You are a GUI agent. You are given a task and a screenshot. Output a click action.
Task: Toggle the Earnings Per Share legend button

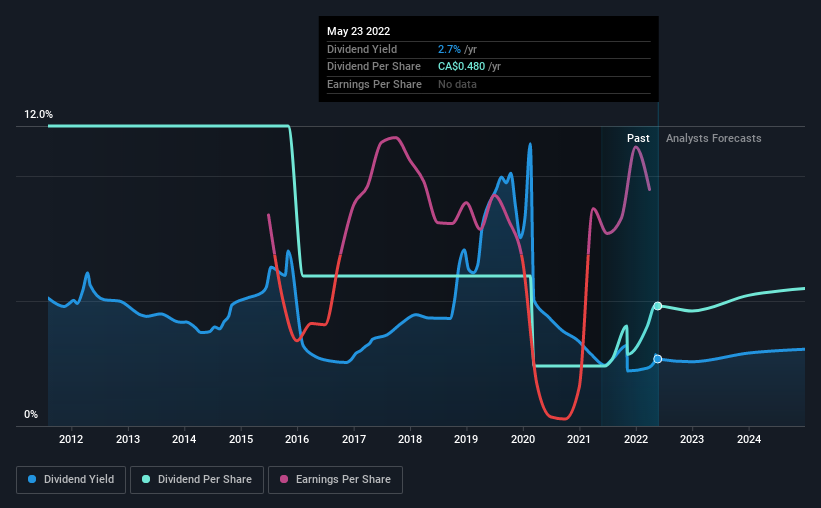point(335,480)
